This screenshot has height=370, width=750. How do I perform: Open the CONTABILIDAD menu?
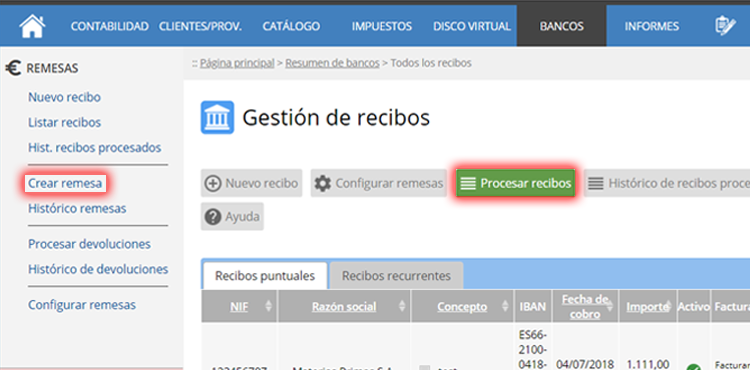(110, 26)
